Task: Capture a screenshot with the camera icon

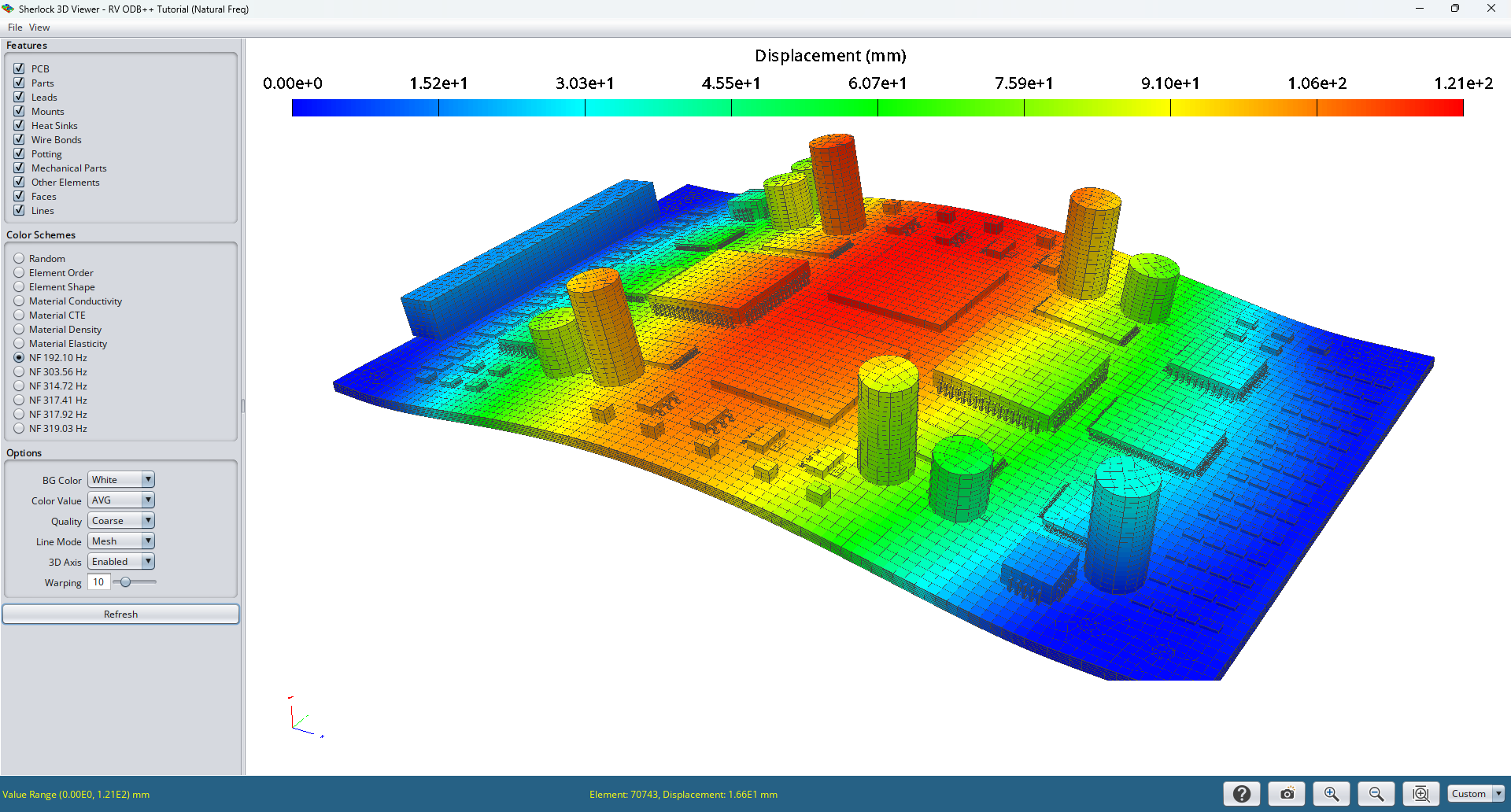Action: click(x=1287, y=794)
